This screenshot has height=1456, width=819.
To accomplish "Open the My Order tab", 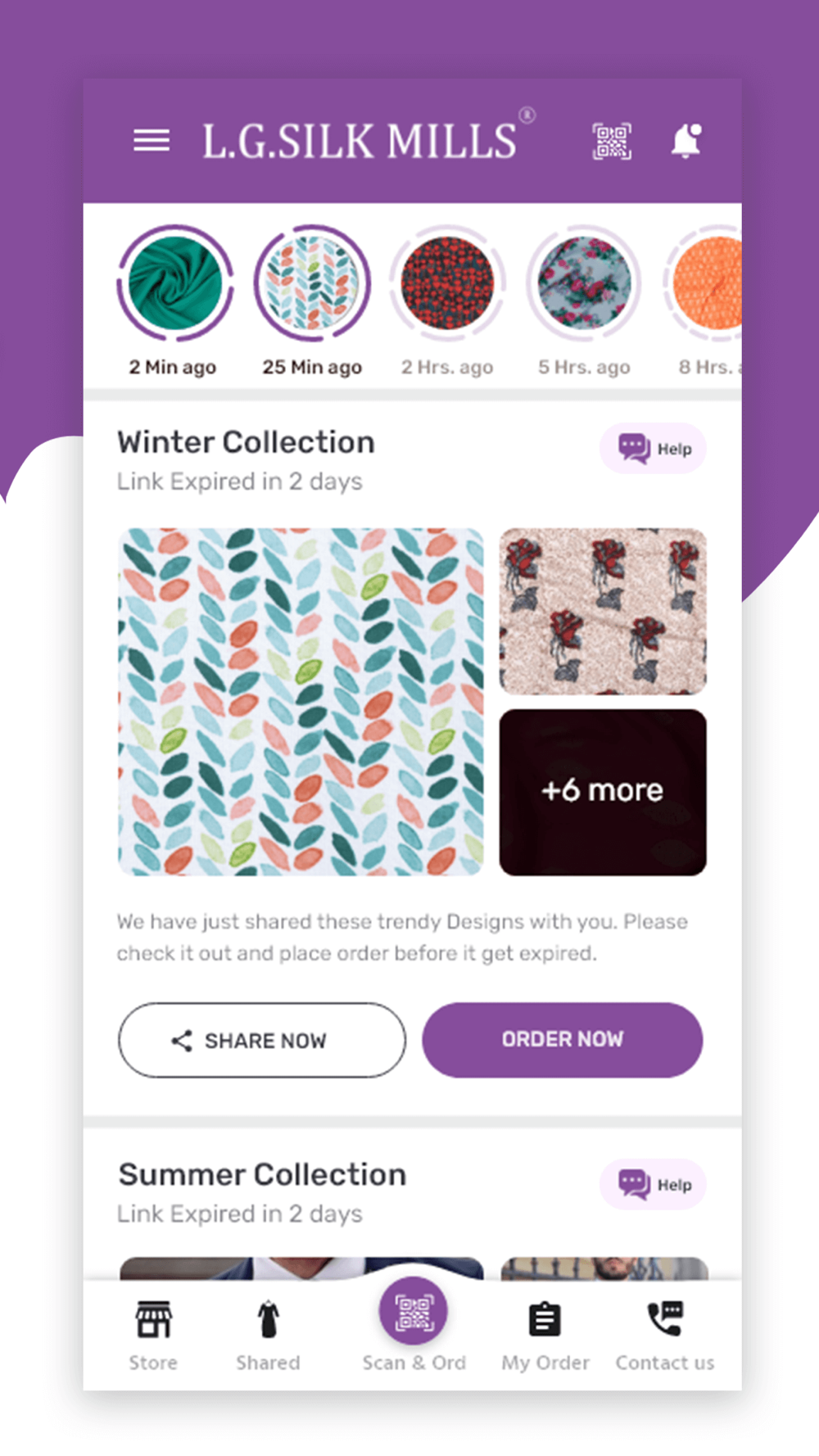I will tap(545, 1336).
